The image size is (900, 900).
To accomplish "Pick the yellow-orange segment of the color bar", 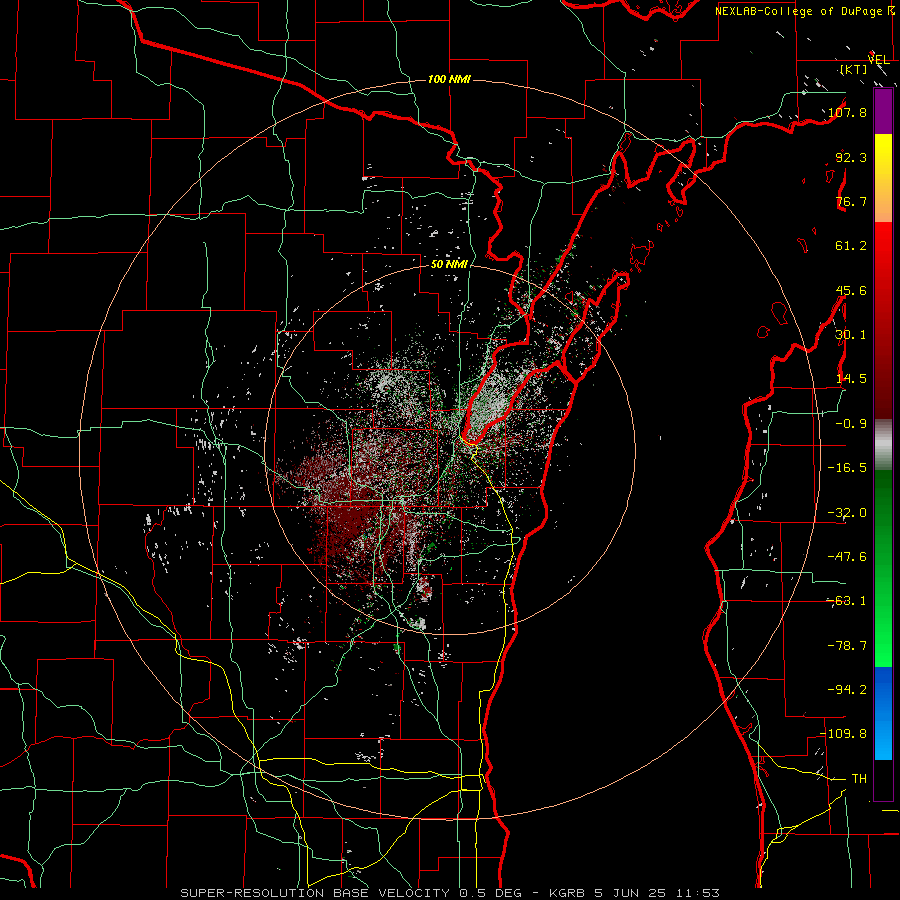I will 883,178.
